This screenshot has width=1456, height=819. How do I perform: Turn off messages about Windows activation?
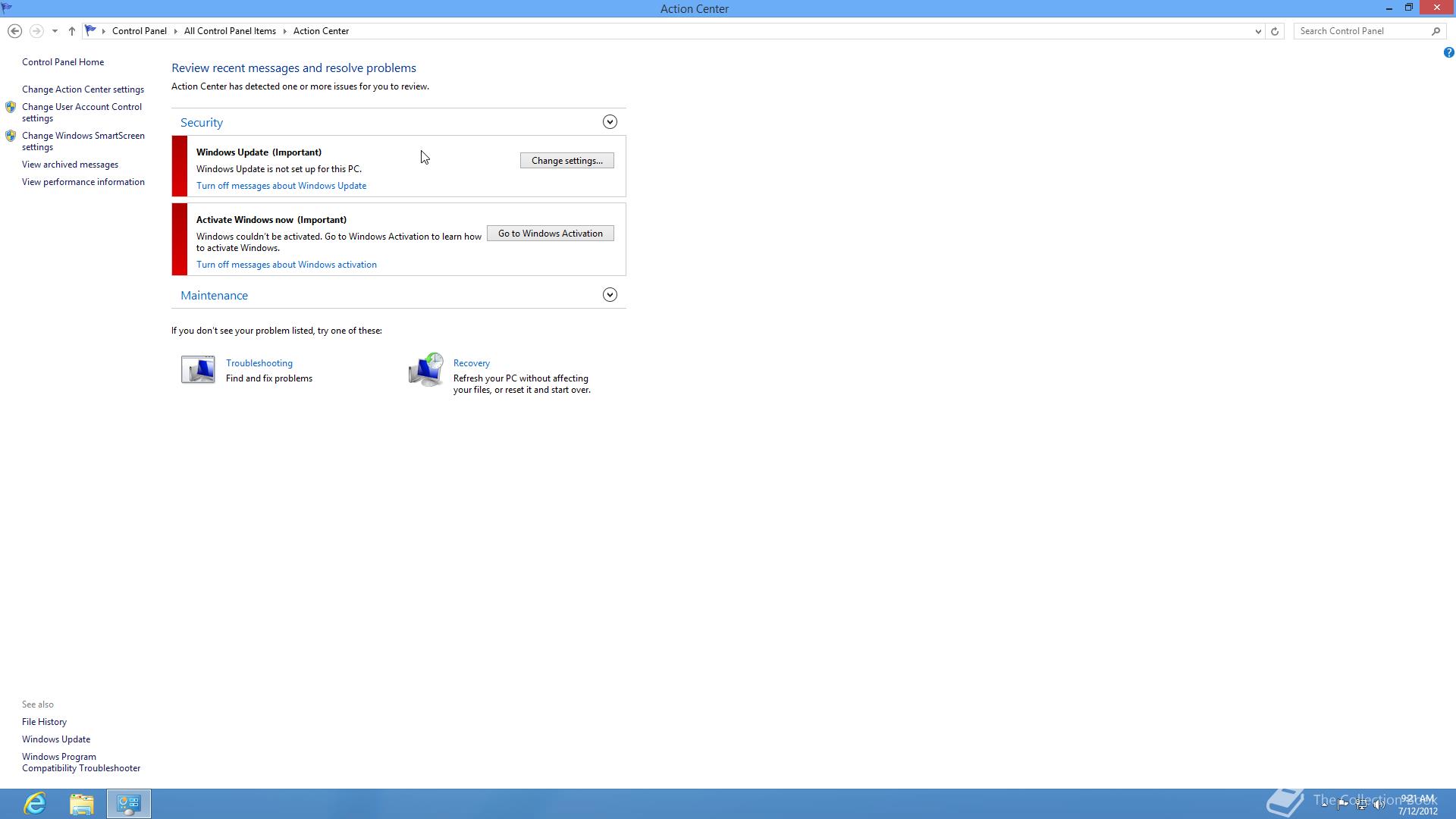tap(287, 265)
